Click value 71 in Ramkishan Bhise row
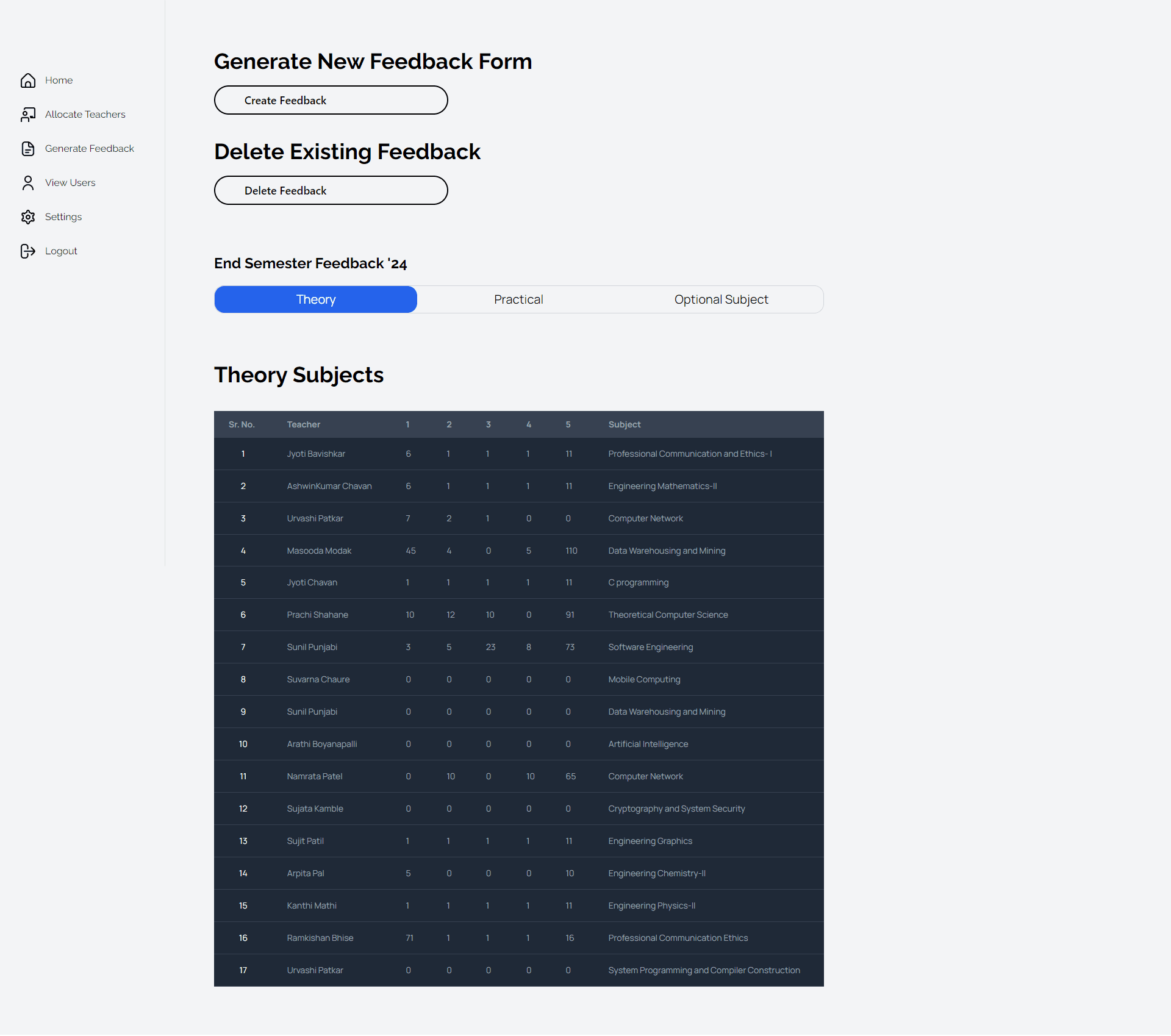The image size is (1171, 1036). tap(409, 938)
